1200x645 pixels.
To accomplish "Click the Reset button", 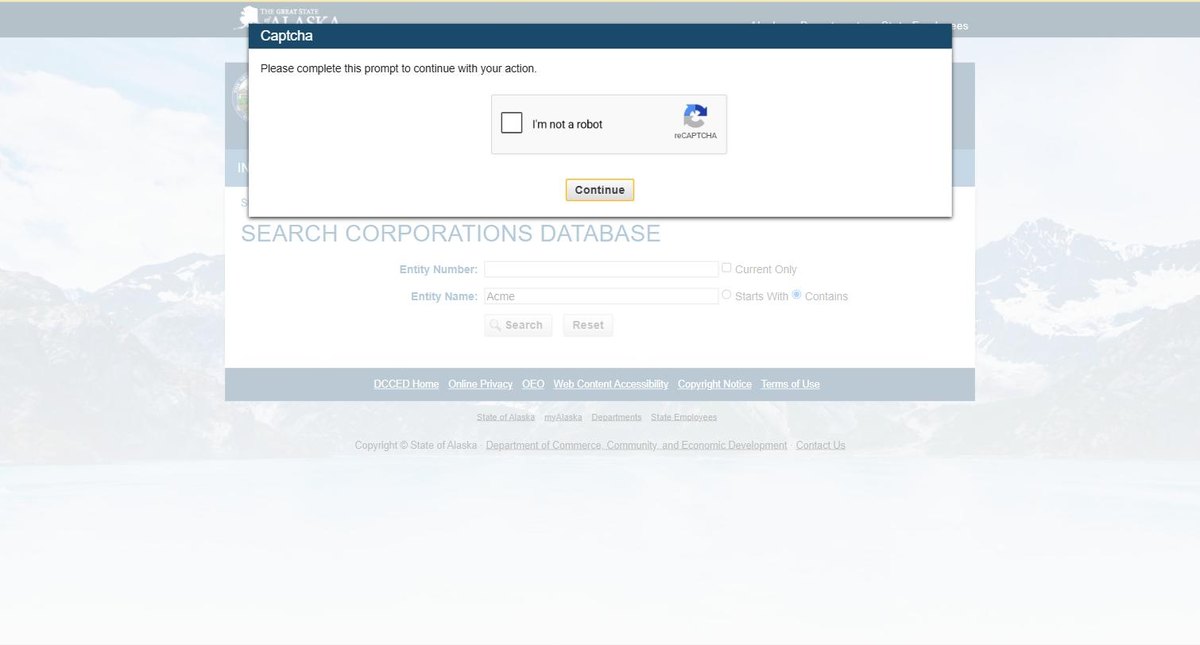I will (x=588, y=325).
